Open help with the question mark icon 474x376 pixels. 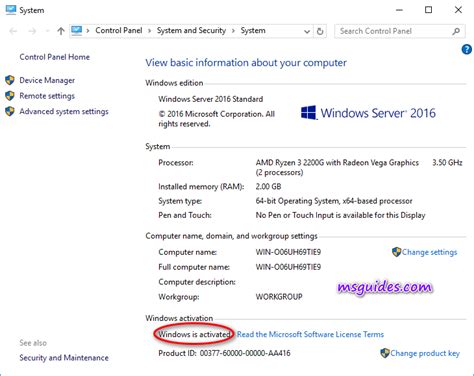[467, 50]
